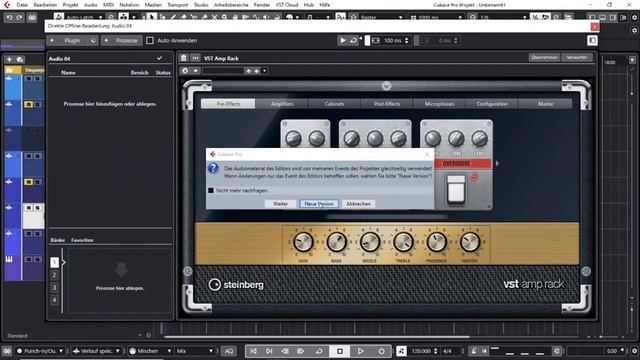Open the Prozesse add menu

[x=121, y=40]
